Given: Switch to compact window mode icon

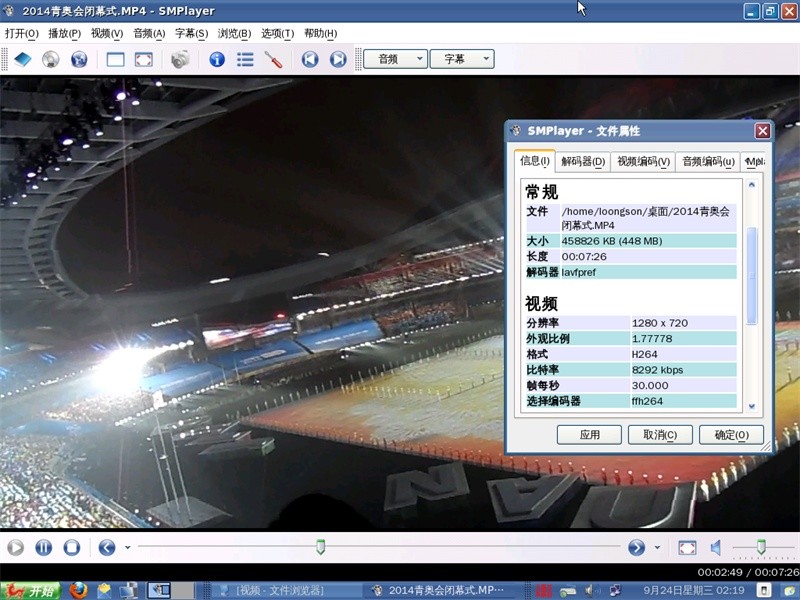Looking at the screenshot, I should click(x=115, y=59).
